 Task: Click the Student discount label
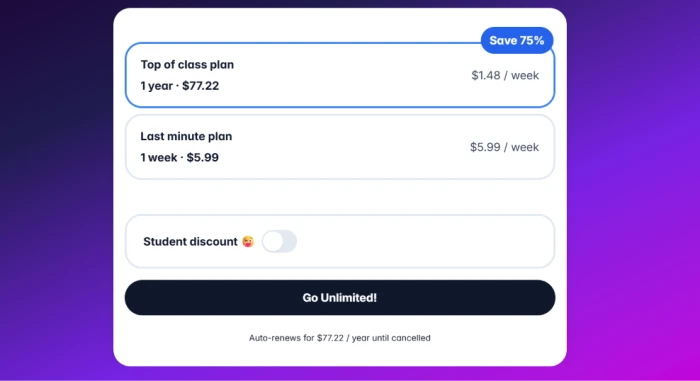[x=190, y=242]
